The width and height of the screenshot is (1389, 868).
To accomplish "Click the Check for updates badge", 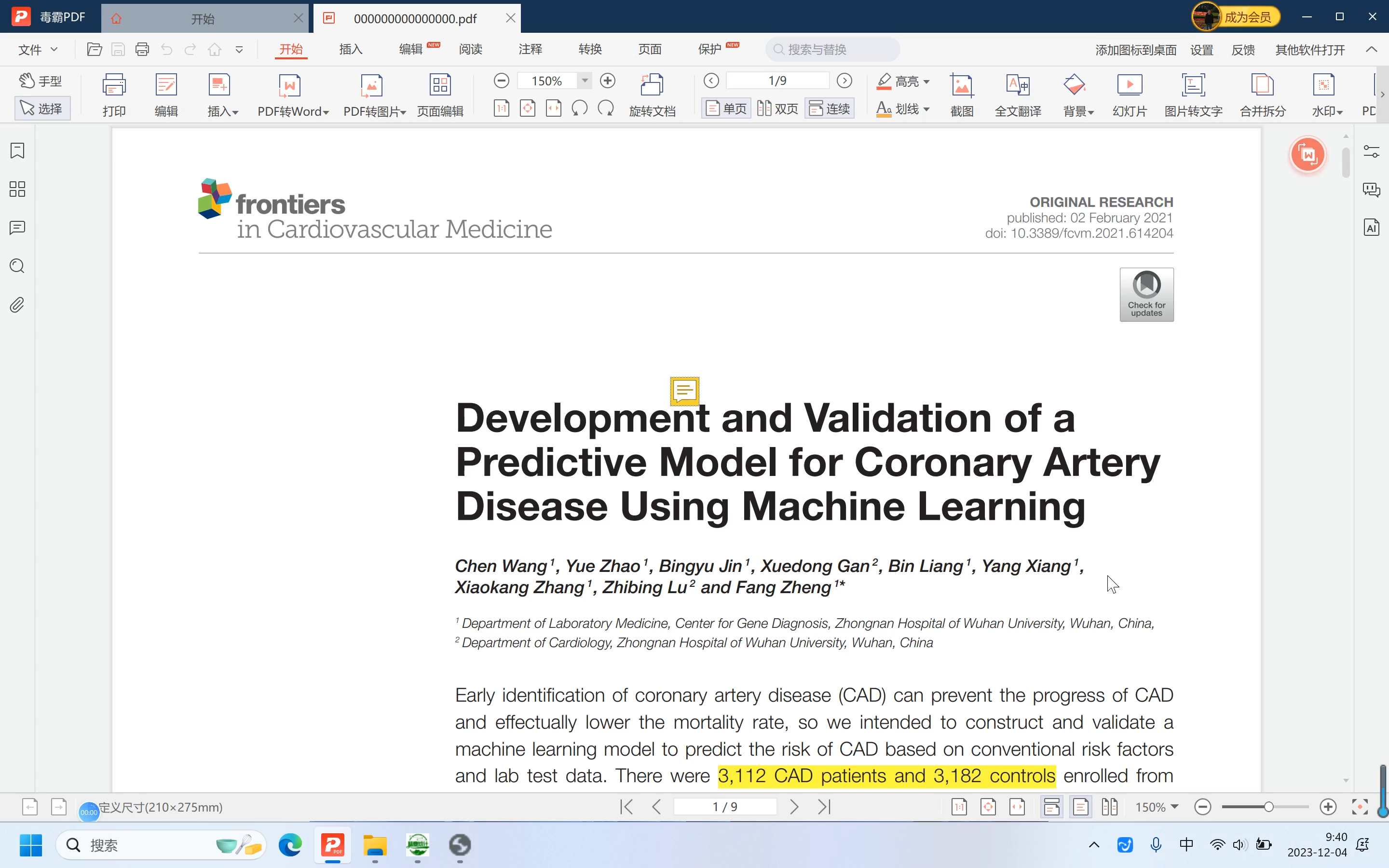I will (1146, 295).
